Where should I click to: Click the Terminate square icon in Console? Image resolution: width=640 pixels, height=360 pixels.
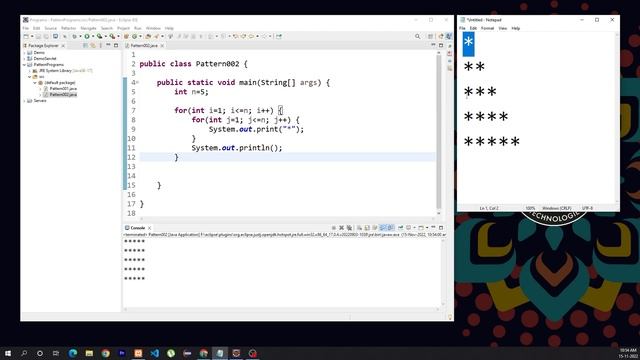[x=333, y=228]
